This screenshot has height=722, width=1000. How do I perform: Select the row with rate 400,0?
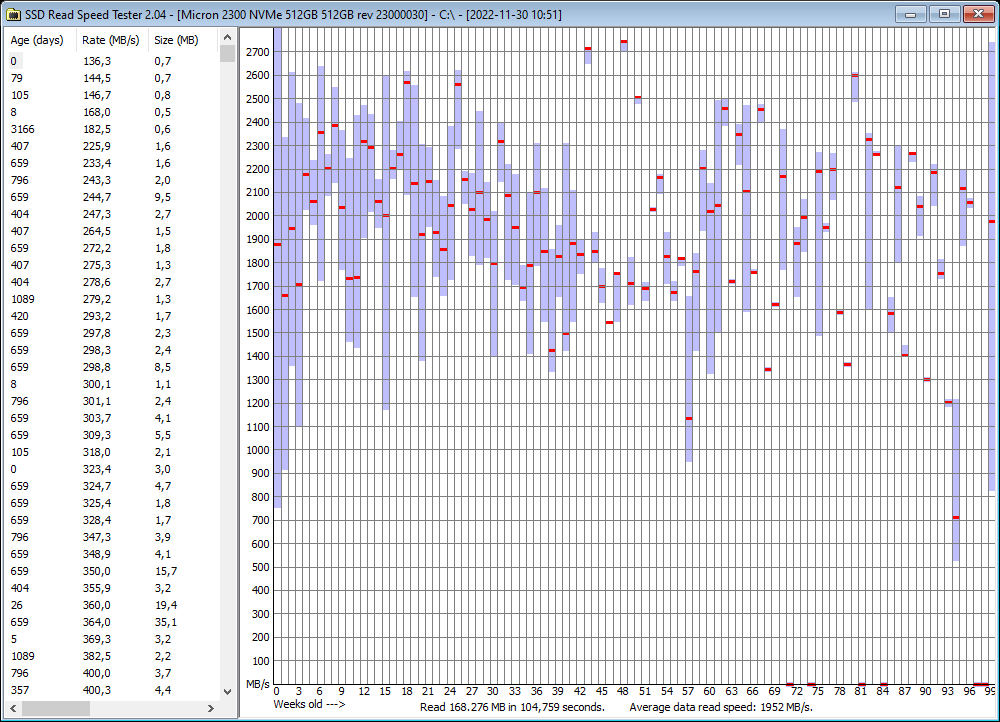[112, 674]
